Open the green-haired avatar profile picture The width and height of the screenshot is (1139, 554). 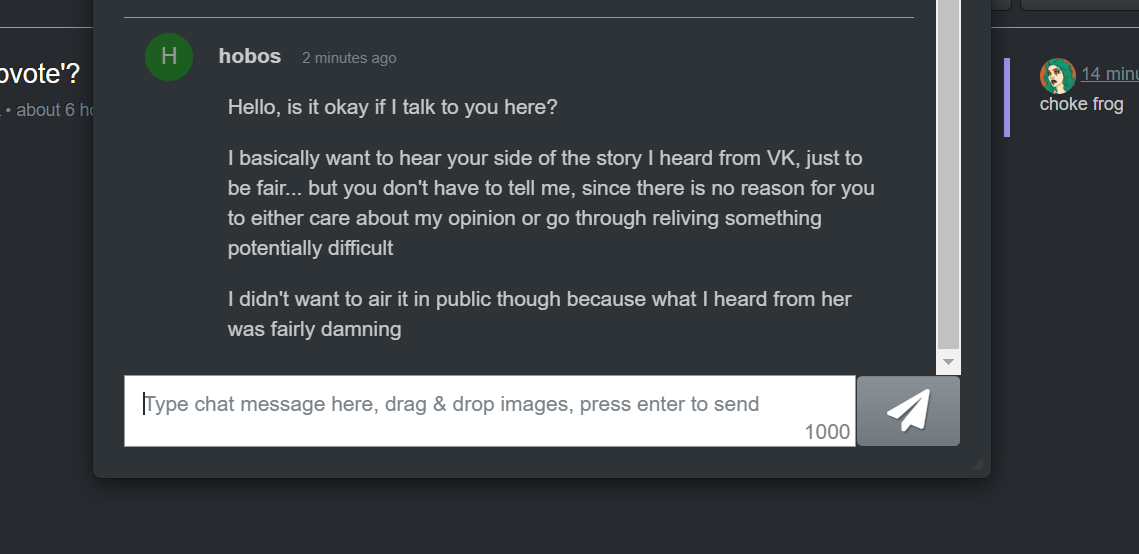point(1057,75)
